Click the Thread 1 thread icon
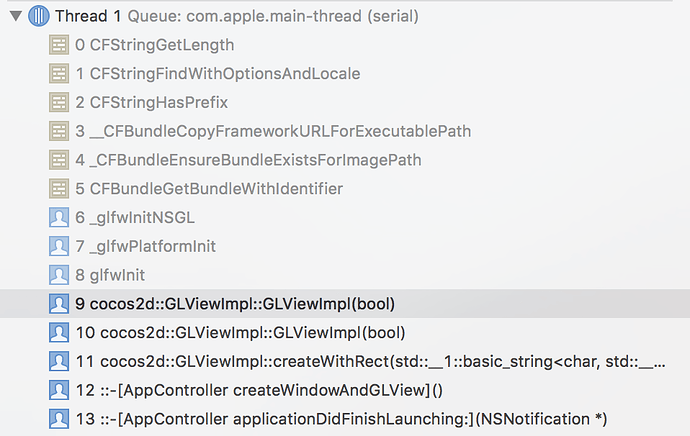The image size is (690, 436). (x=40, y=16)
